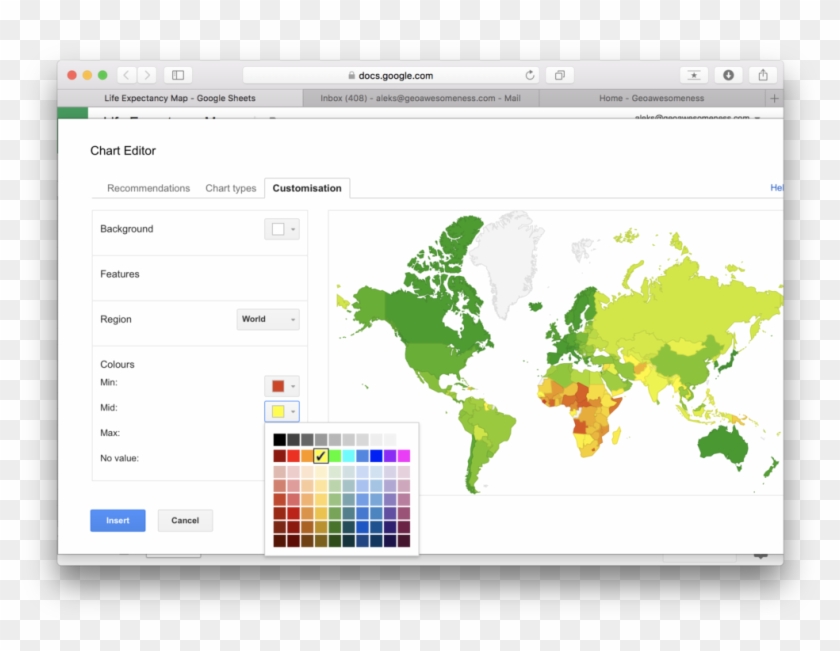Image resolution: width=840 pixels, height=651 pixels.
Task: Open the Recommendations tab
Action: (146, 187)
